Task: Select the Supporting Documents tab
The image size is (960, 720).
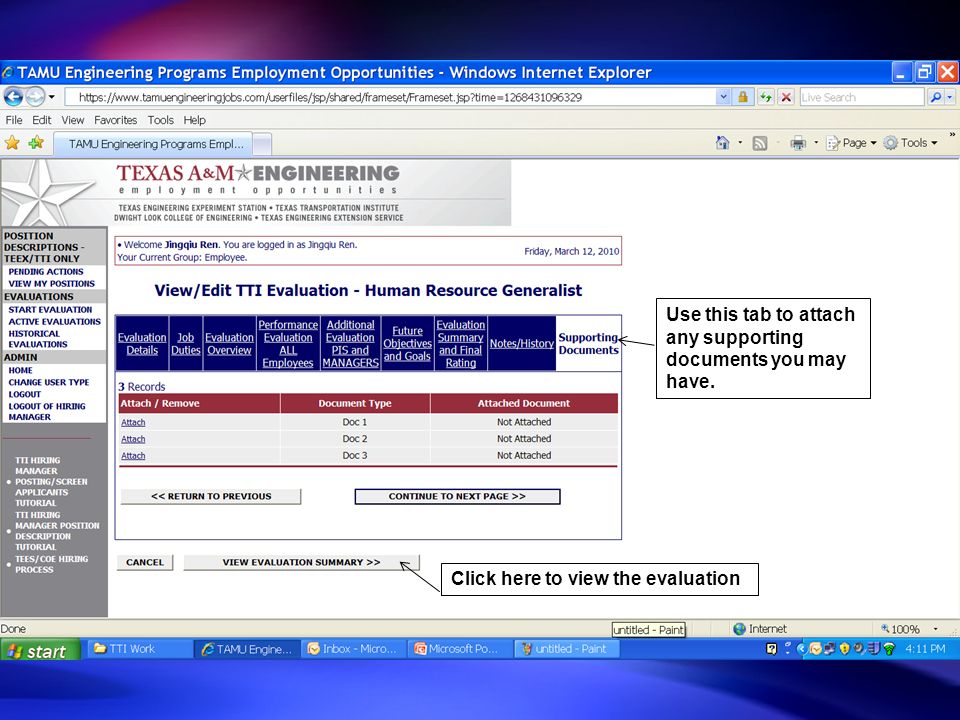Action: pos(588,343)
